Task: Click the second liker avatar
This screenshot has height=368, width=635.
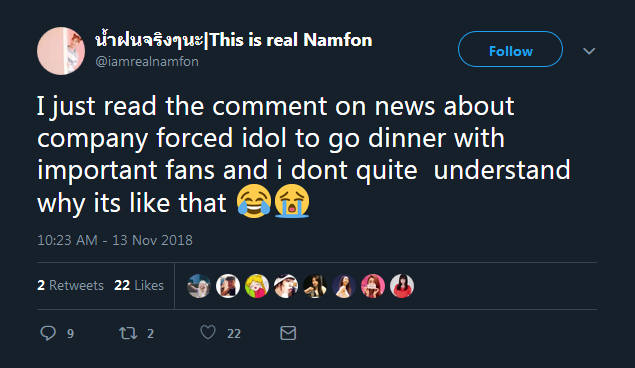Action: click(228, 286)
